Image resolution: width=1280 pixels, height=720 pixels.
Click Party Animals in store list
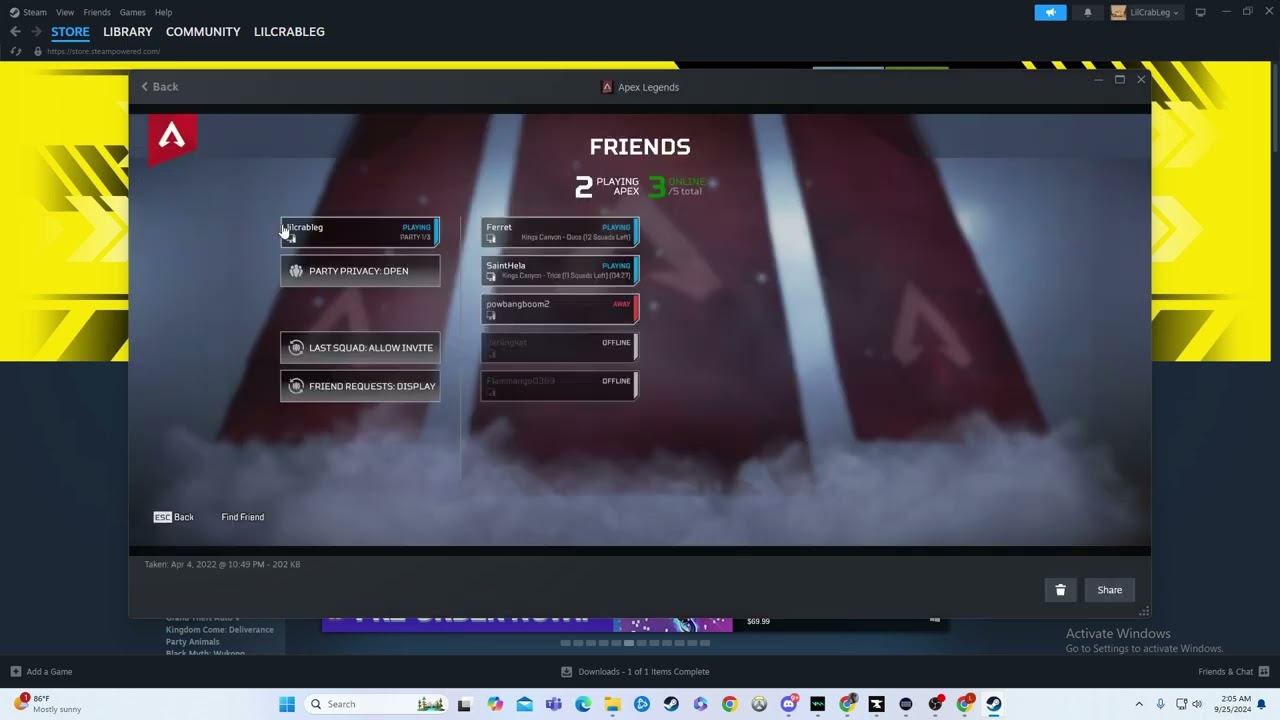[193, 642]
